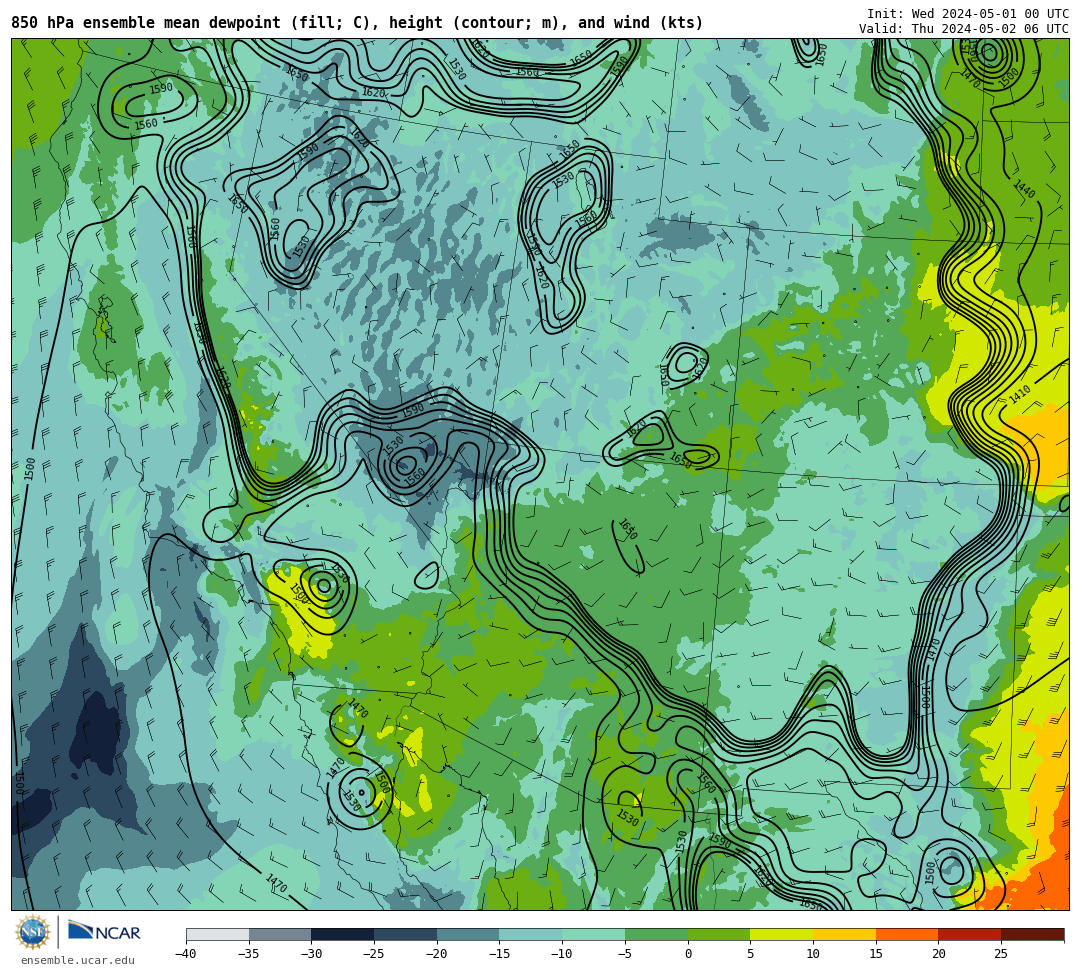The width and height of the screenshot is (1080, 973).
Task: Open the ensemble.ucar.edu text link
Action: [x=78, y=960]
